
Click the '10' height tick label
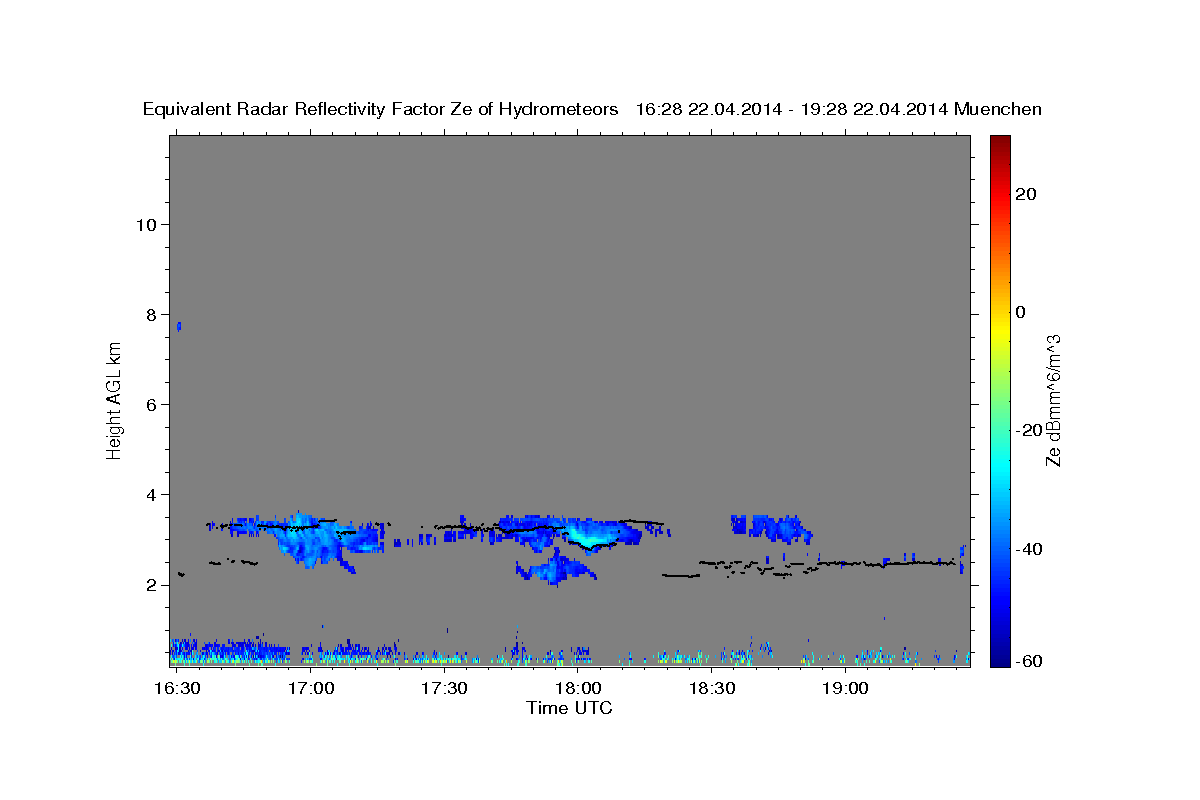coord(146,224)
